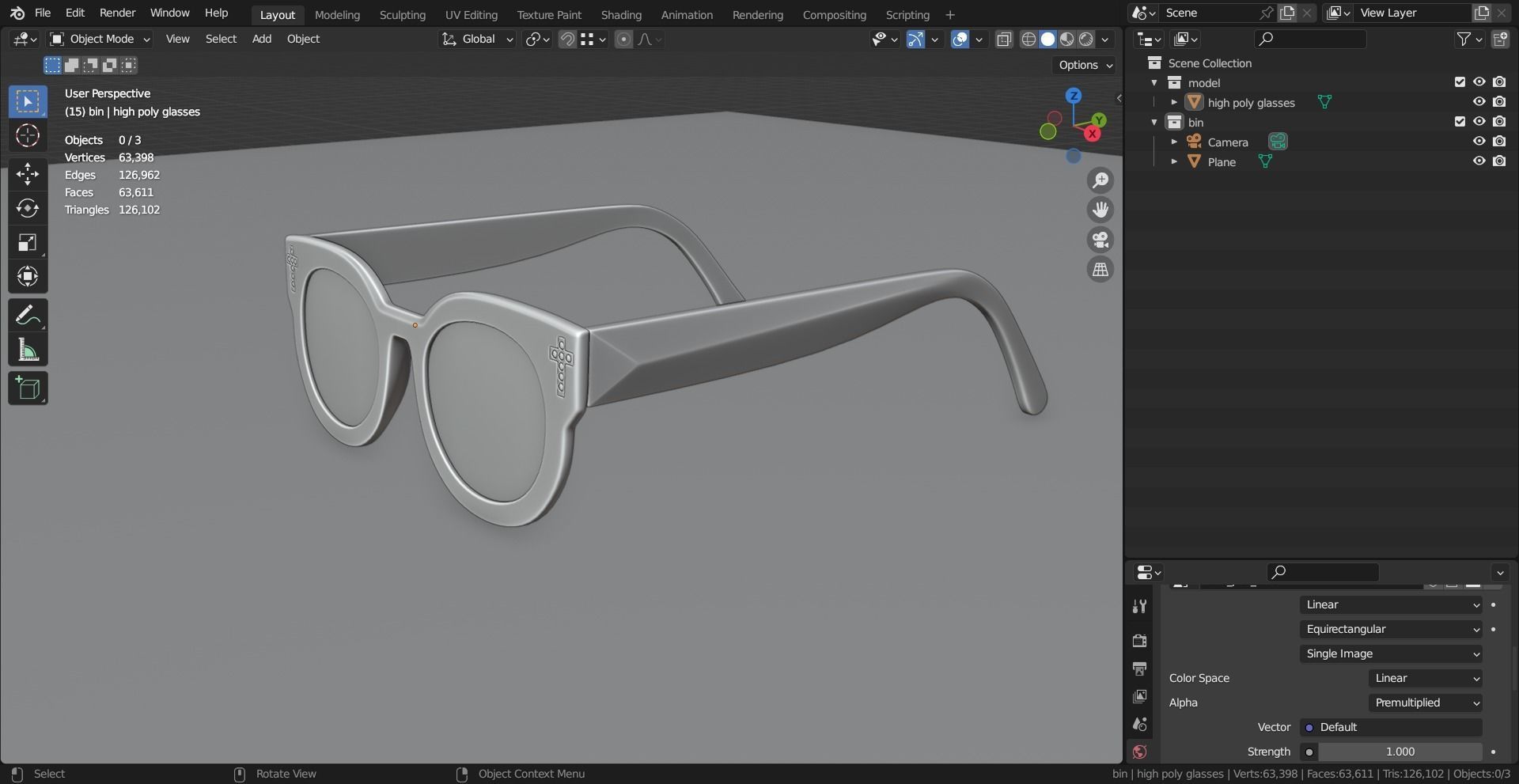
Task: Toggle snapping magnet icon
Action: pos(567,40)
